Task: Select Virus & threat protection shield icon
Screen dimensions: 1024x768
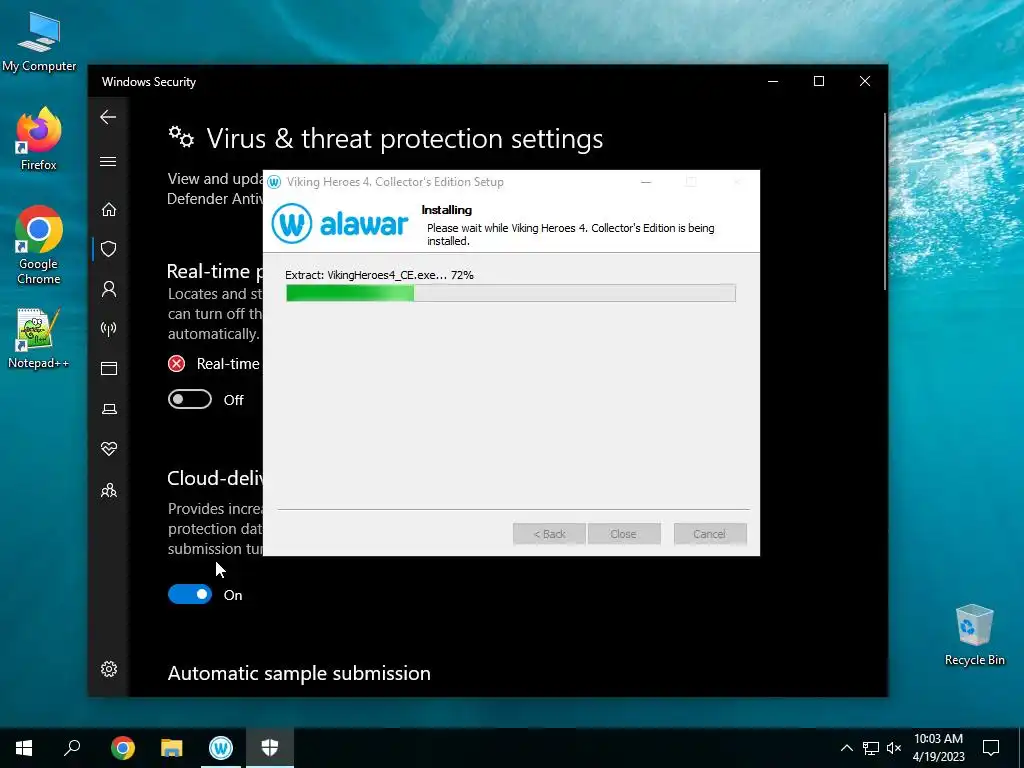Action: pyautogui.click(x=108, y=249)
